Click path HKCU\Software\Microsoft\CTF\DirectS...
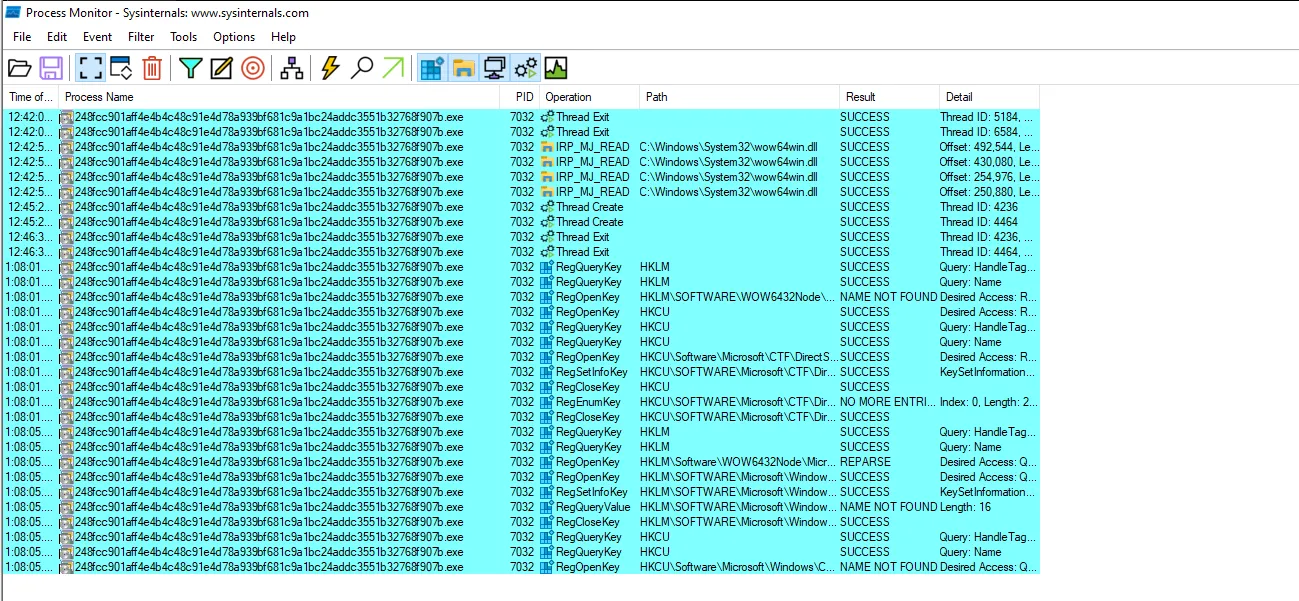Screen dimensions: 1299x601 pyautogui.click(x=738, y=357)
